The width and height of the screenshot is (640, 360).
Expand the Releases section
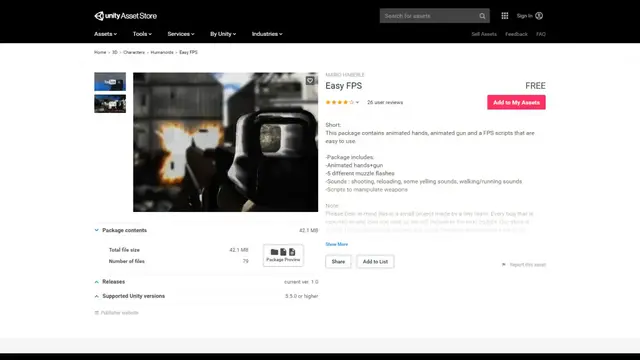tap(97, 282)
